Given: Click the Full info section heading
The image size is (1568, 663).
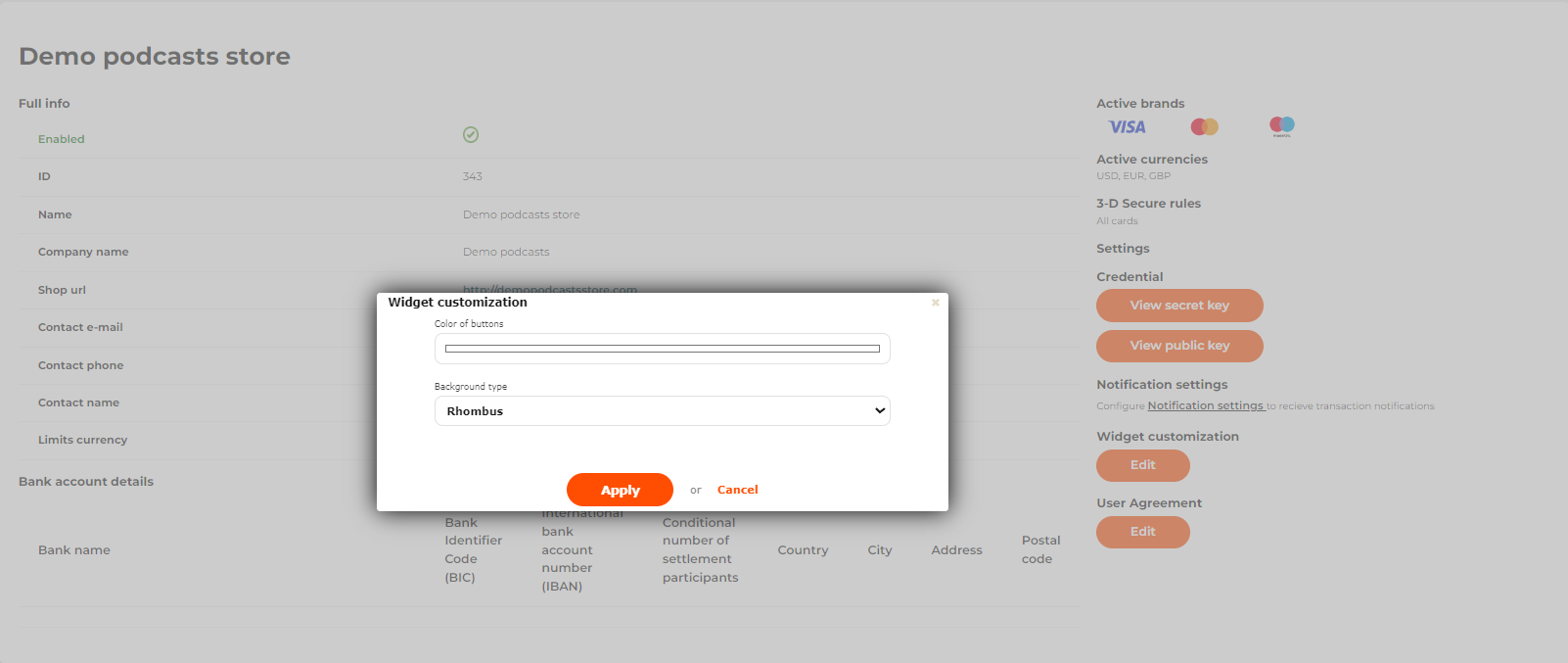Looking at the screenshot, I should click(x=44, y=104).
